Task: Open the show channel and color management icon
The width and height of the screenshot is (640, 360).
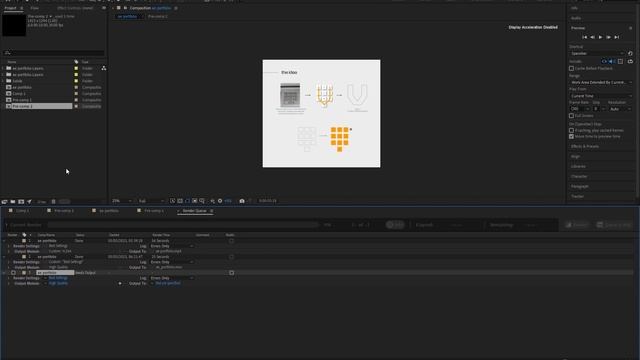Action: pos(212,201)
